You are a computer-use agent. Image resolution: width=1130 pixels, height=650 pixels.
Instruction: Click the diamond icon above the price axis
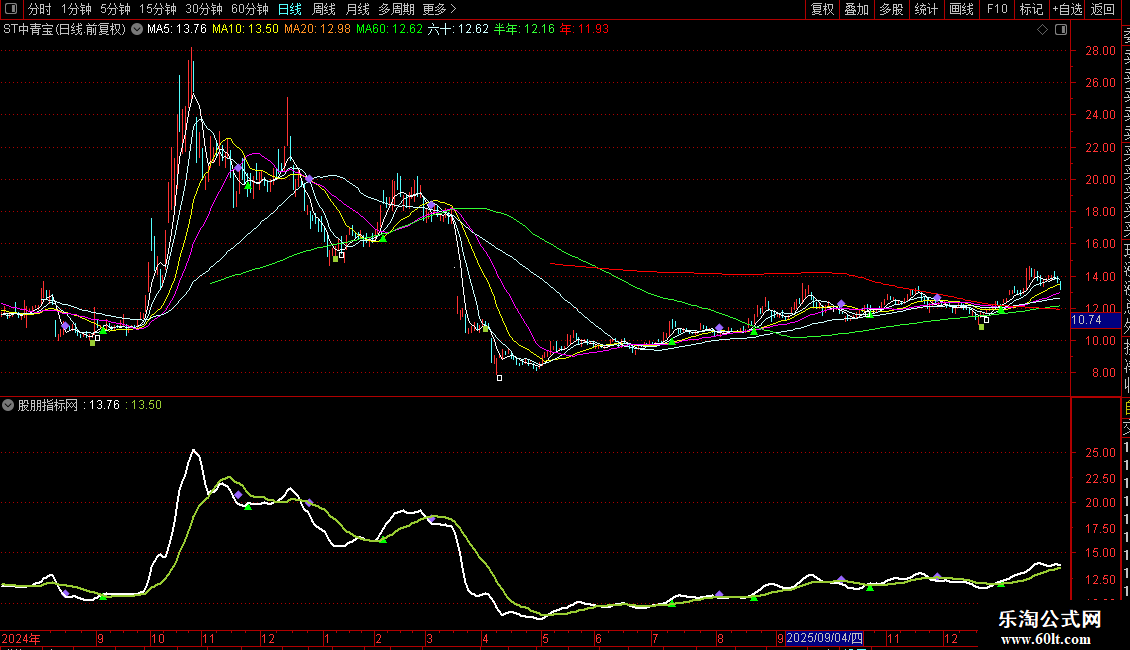click(1042, 30)
